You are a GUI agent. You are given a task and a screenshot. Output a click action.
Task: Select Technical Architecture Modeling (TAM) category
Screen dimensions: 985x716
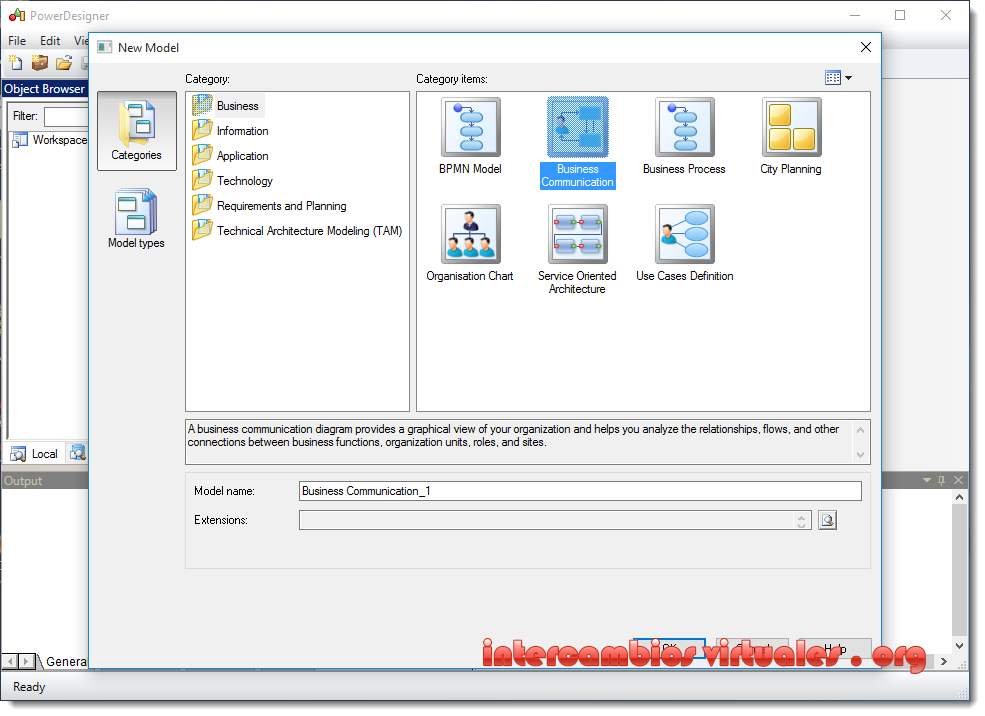coord(297,231)
